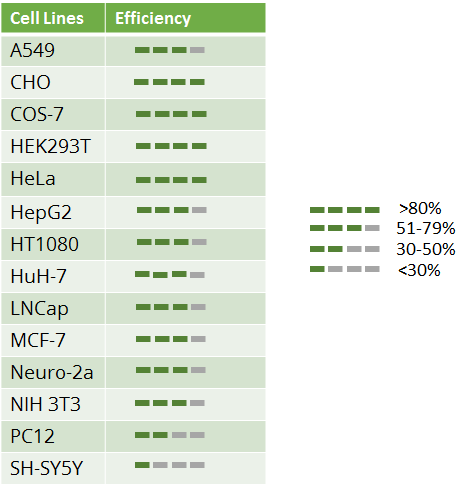Image resolution: width=467 pixels, height=492 pixels.
Task: Click the LNCap efficiency bar indicator
Action: pos(171,307)
